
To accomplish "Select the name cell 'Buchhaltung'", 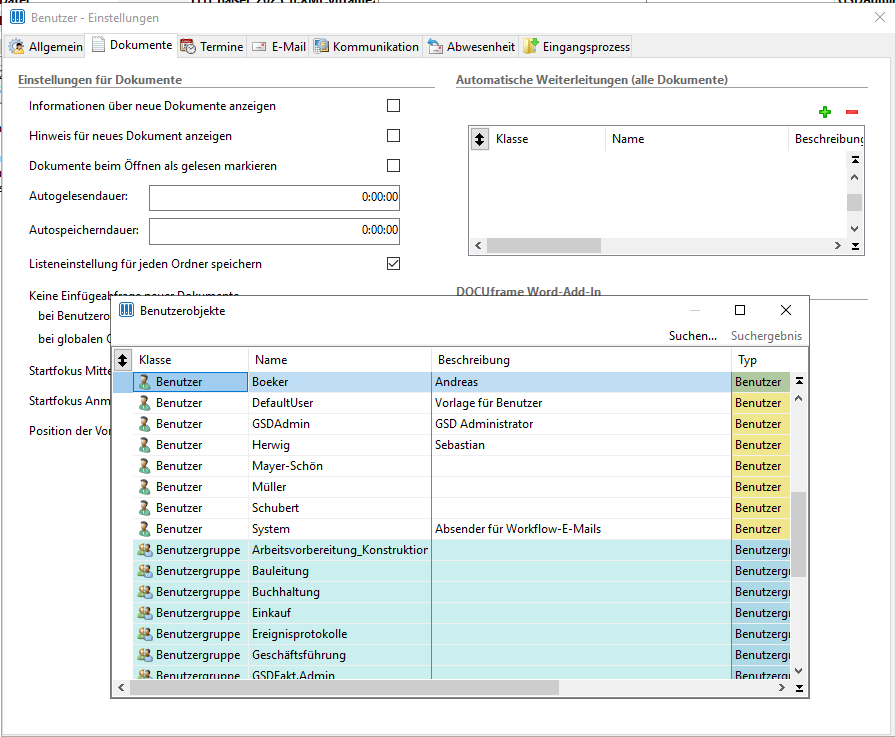I will pyautogui.click(x=340, y=592).
